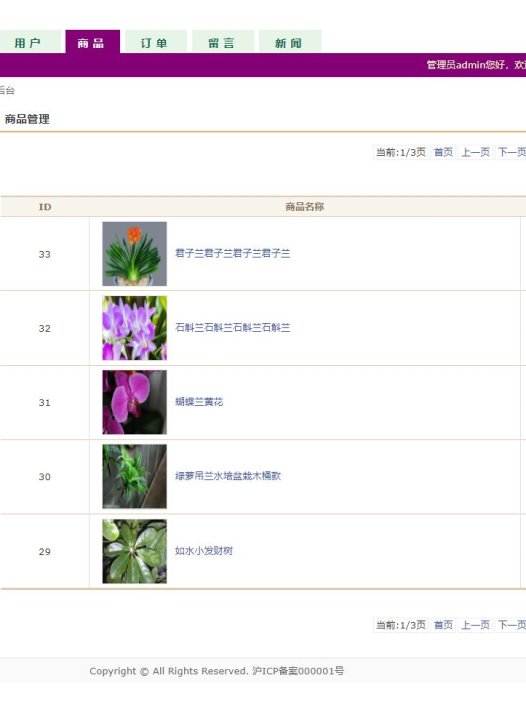Click the bottom 当前:1/3页 page indicator
This screenshot has width=526, height=702.
coord(401,625)
